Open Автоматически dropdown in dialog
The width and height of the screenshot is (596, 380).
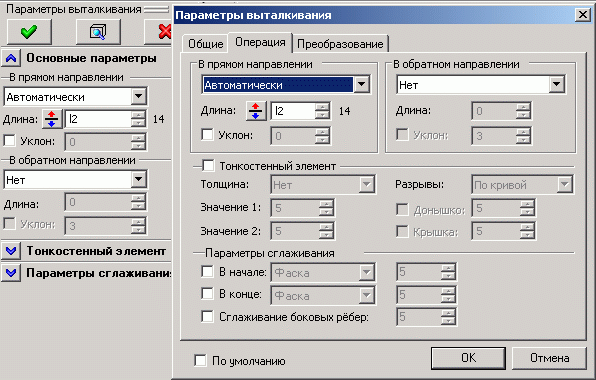tap(361, 84)
